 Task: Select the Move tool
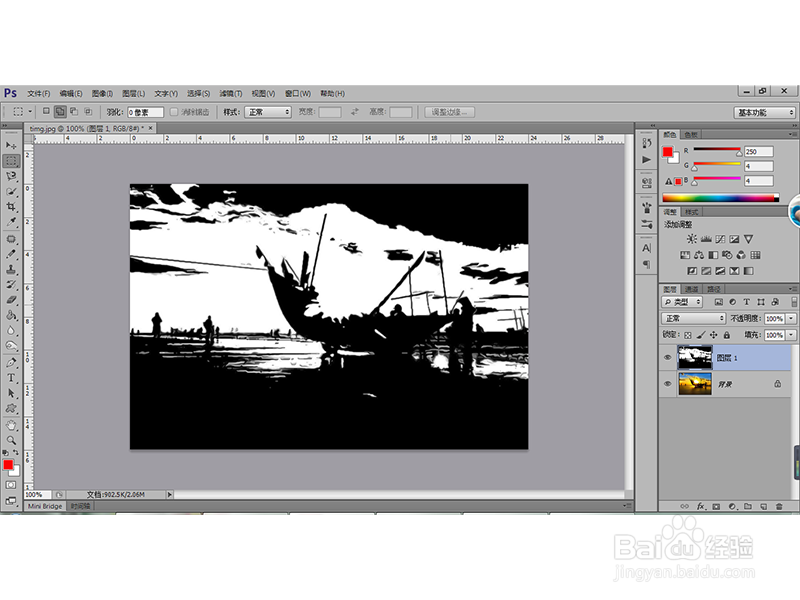[x=11, y=145]
